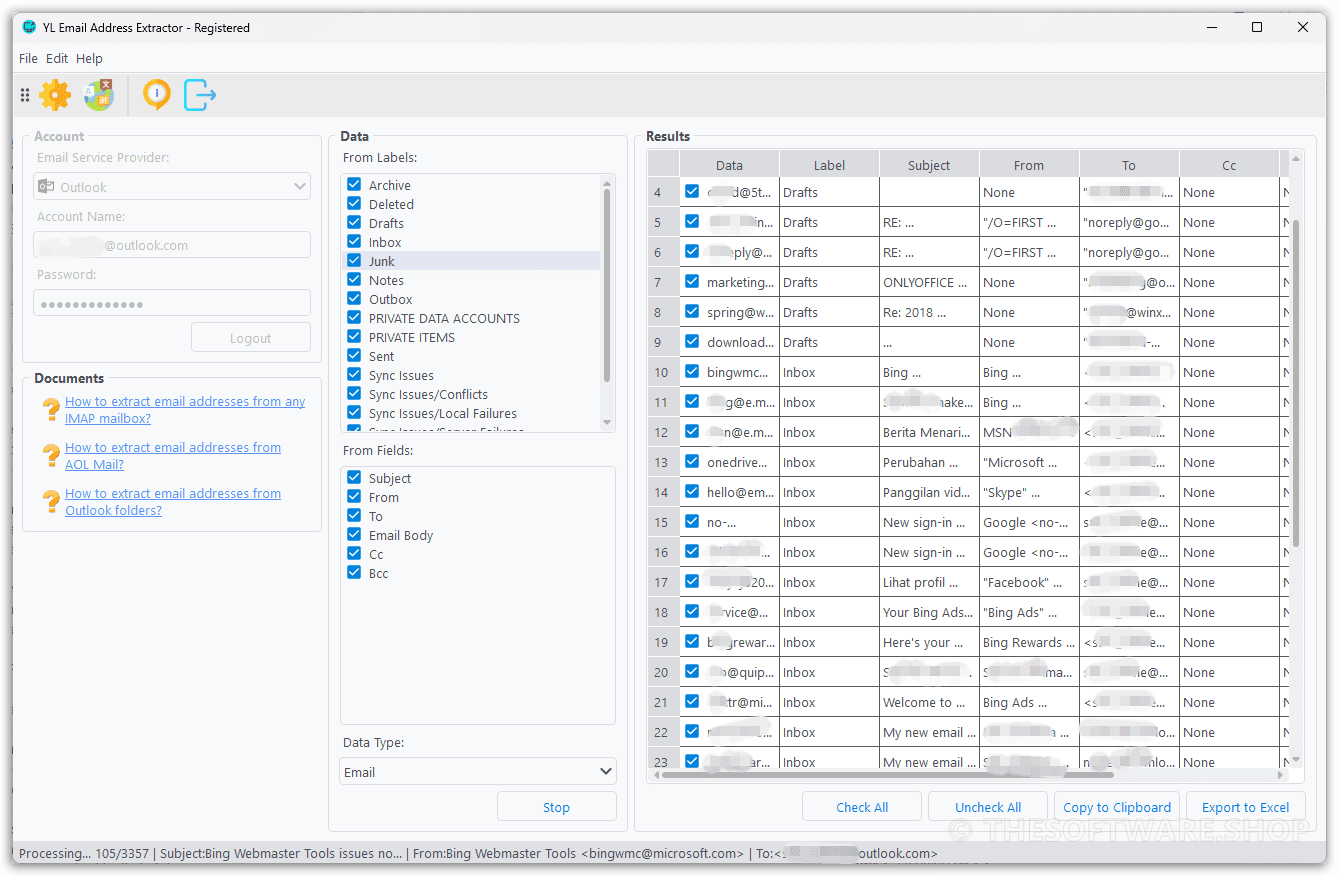Open the Data Type Email dropdown
The image size is (1339, 876).
click(x=478, y=772)
